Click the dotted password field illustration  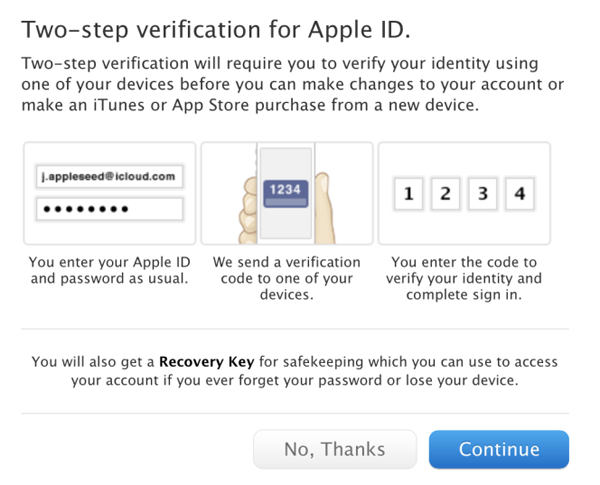tap(109, 209)
